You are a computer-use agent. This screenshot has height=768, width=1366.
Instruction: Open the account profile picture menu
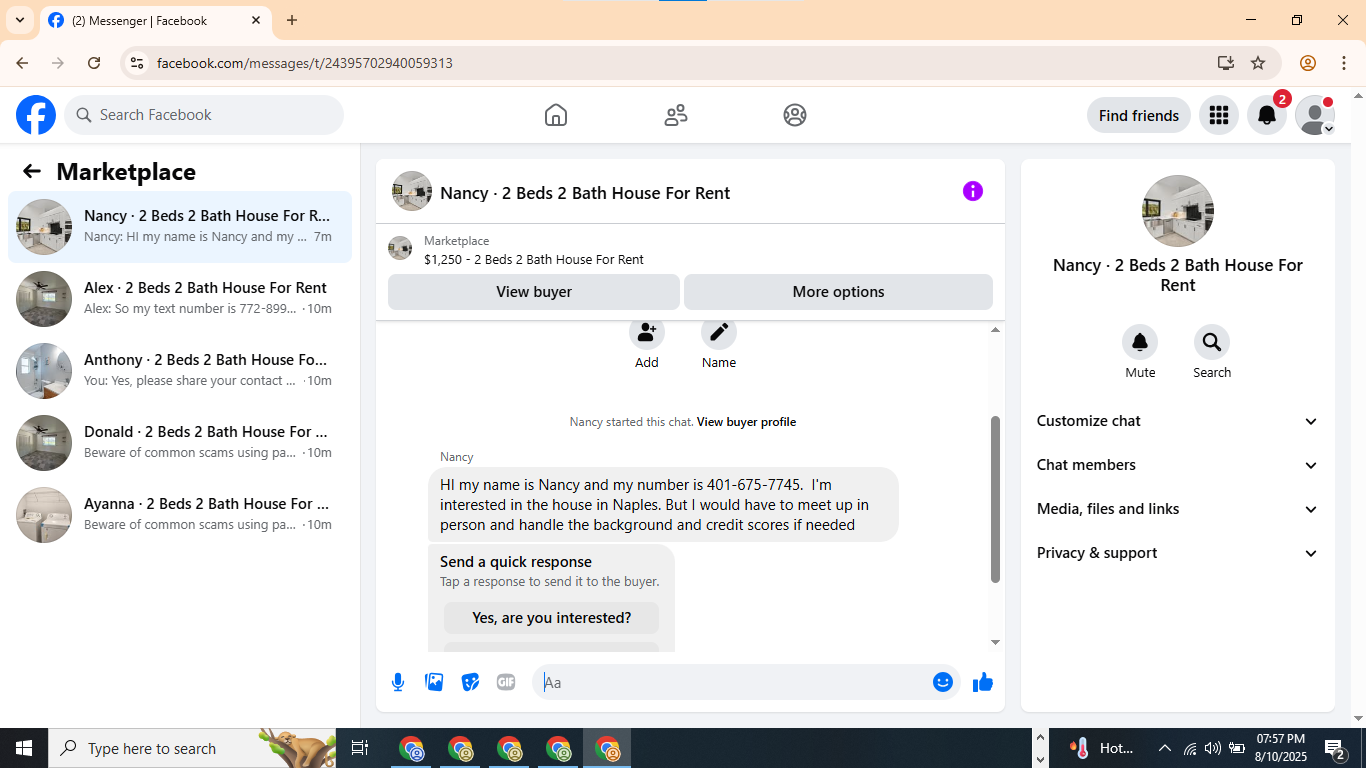tap(1315, 115)
